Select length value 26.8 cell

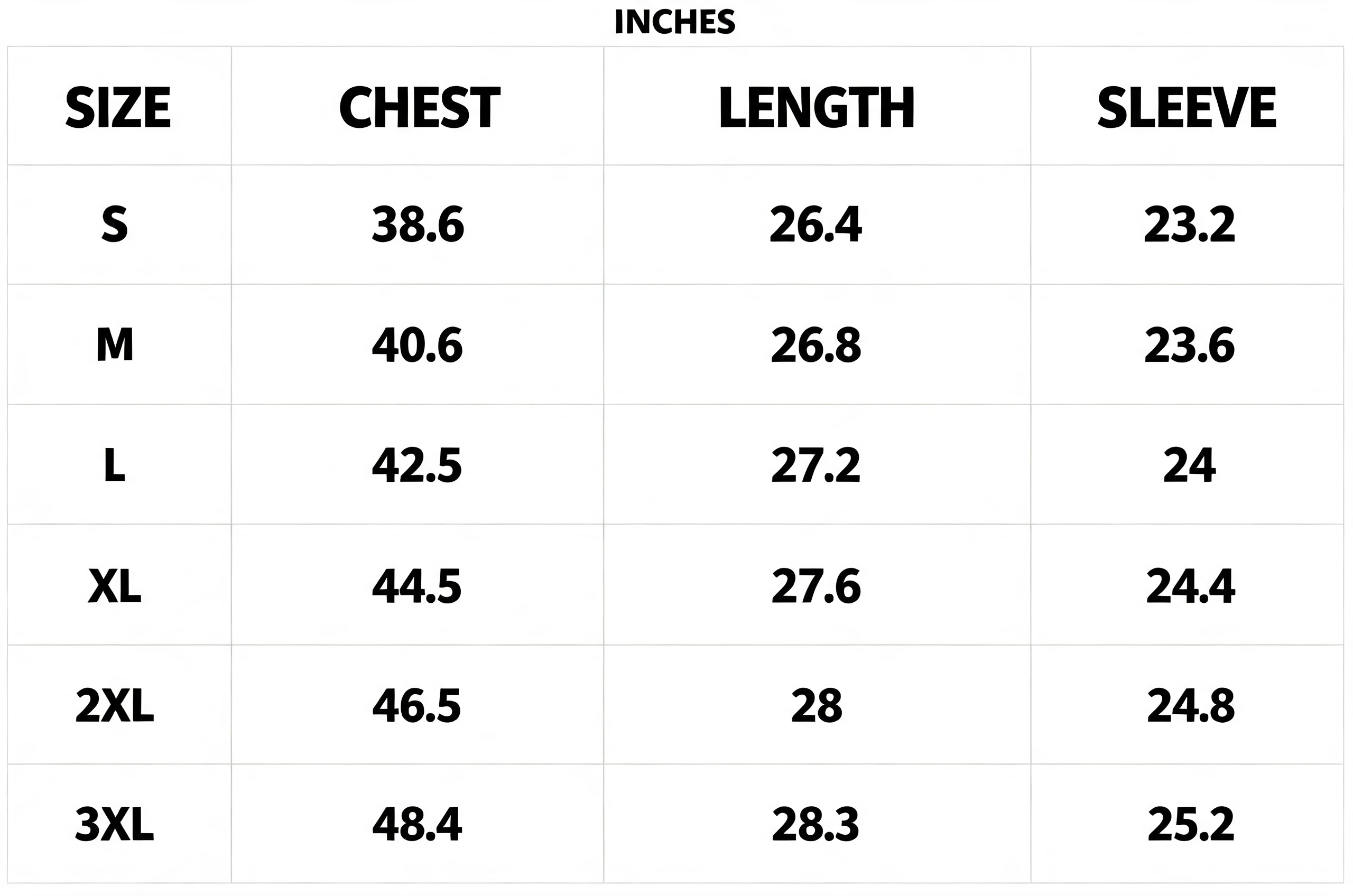pyautogui.click(x=816, y=345)
